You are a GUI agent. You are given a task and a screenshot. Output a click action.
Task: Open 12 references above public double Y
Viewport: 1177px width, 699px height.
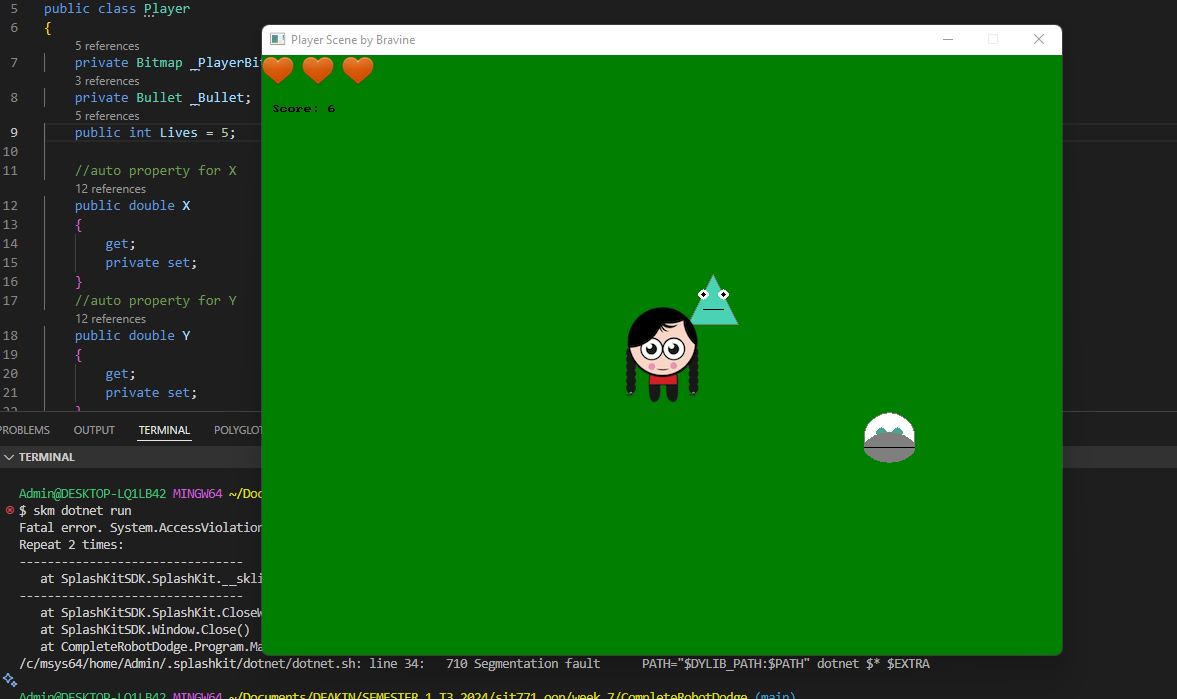pyautogui.click(x=110, y=318)
